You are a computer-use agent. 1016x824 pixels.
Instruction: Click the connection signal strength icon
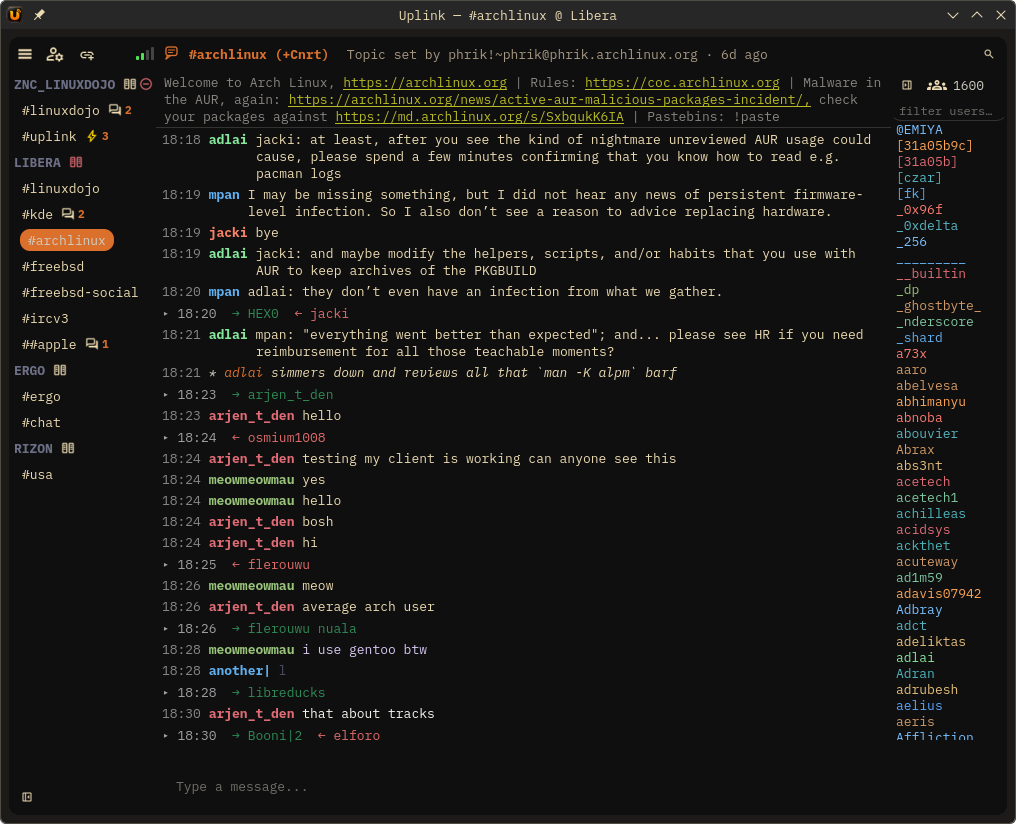click(144, 54)
